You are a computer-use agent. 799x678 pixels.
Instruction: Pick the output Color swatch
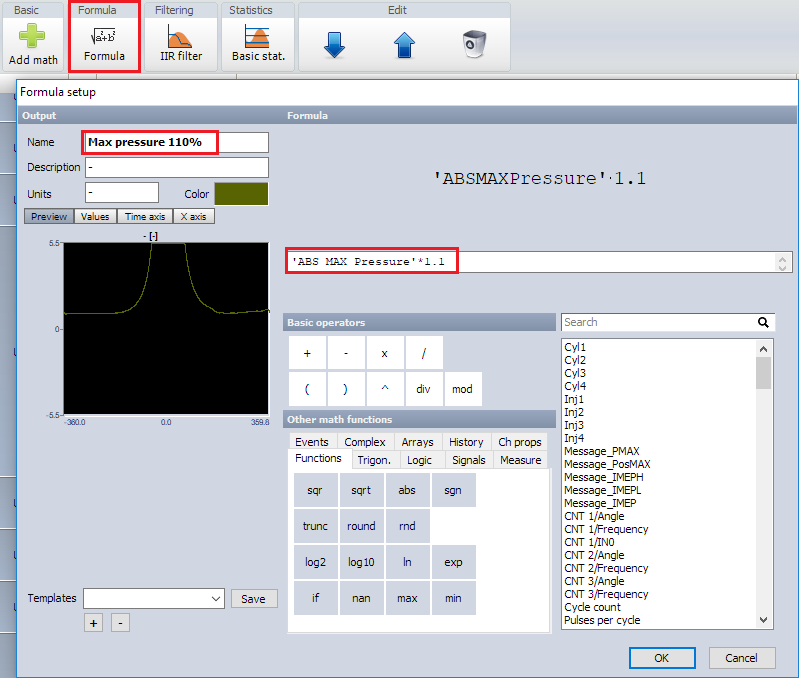pyautogui.click(x=241, y=194)
